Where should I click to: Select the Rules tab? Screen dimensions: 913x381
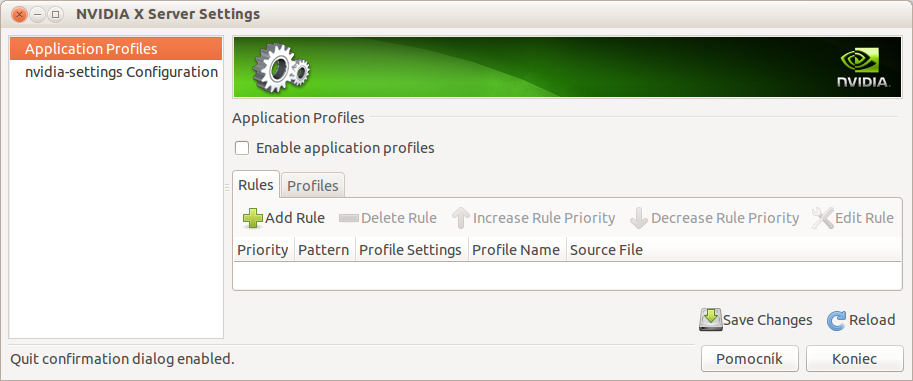256,185
